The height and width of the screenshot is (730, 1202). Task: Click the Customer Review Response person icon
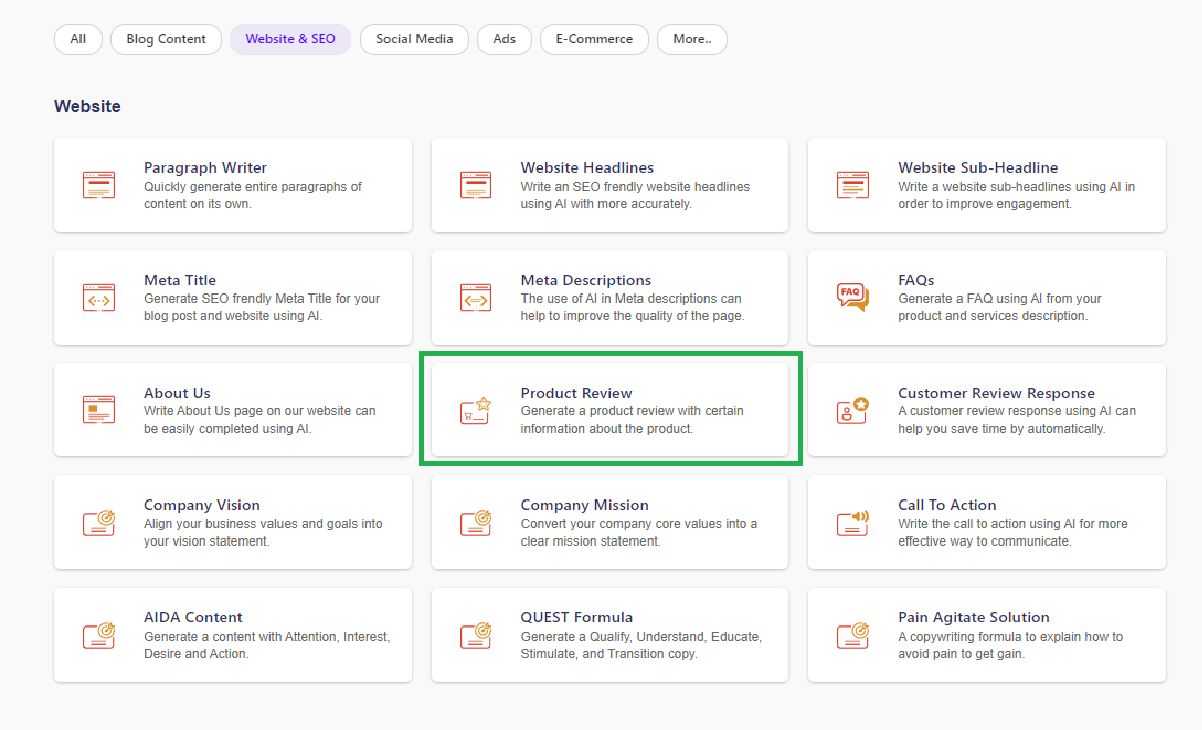(851, 410)
